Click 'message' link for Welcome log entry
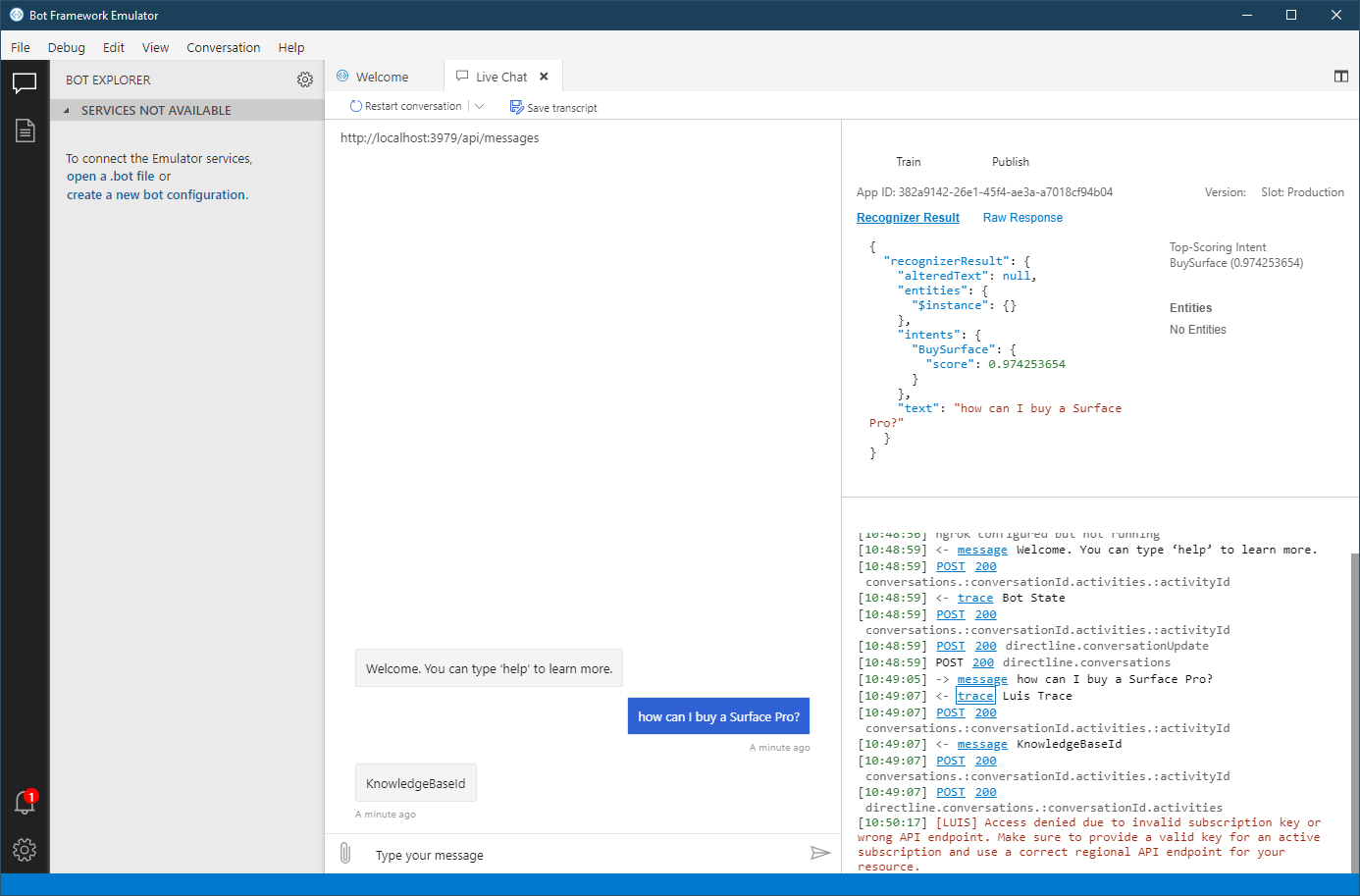The image size is (1360, 896). [982, 550]
